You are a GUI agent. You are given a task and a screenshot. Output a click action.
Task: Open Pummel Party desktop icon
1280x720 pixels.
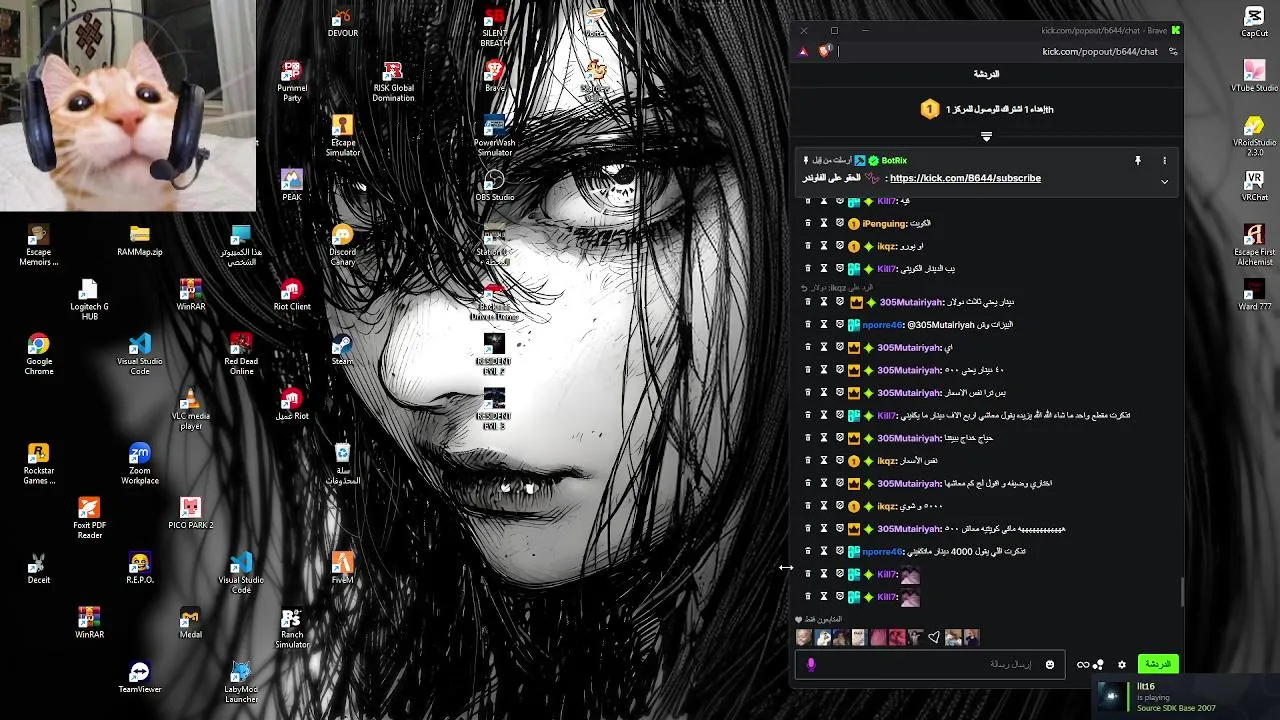(x=292, y=82)
